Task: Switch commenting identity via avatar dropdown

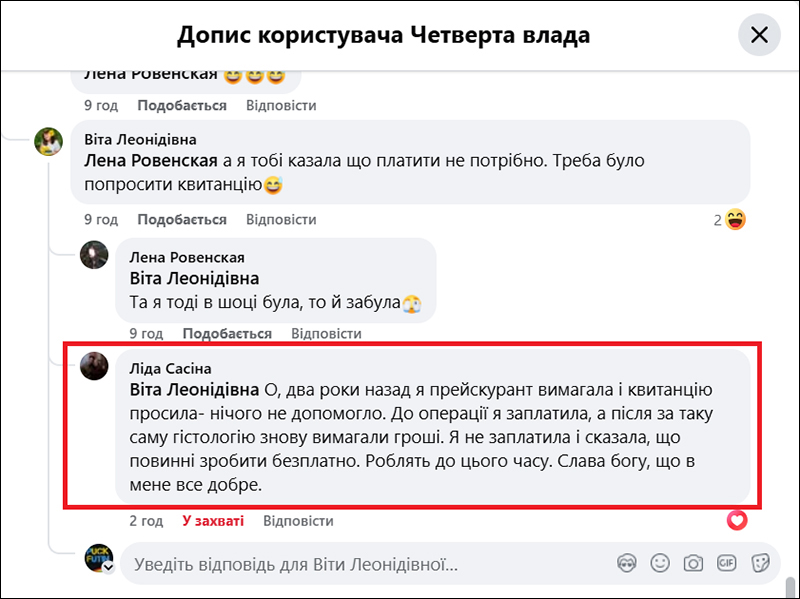Action: coord(108,567)
